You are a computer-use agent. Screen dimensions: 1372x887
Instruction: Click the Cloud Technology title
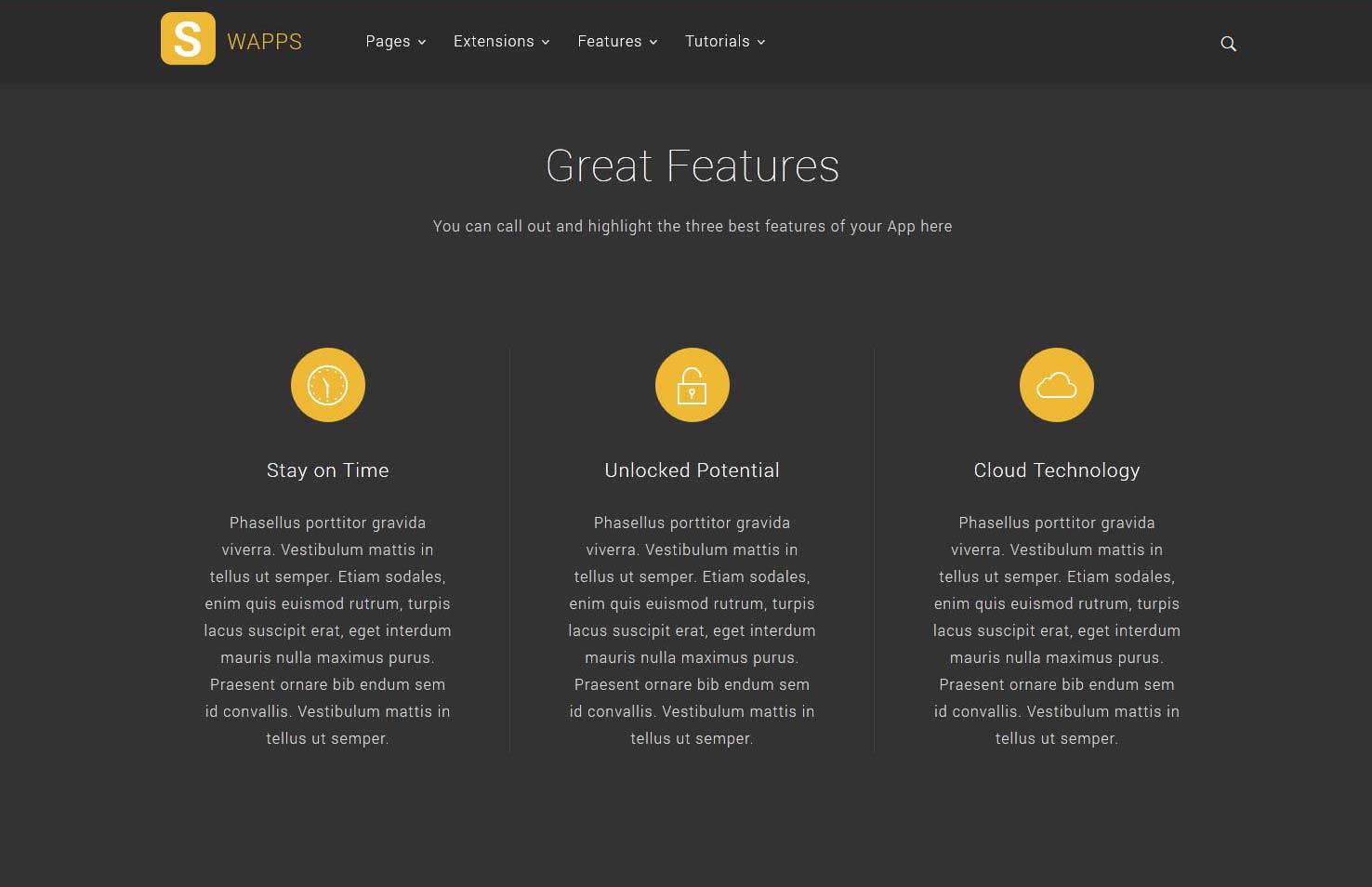click(x=1057, y=470)
